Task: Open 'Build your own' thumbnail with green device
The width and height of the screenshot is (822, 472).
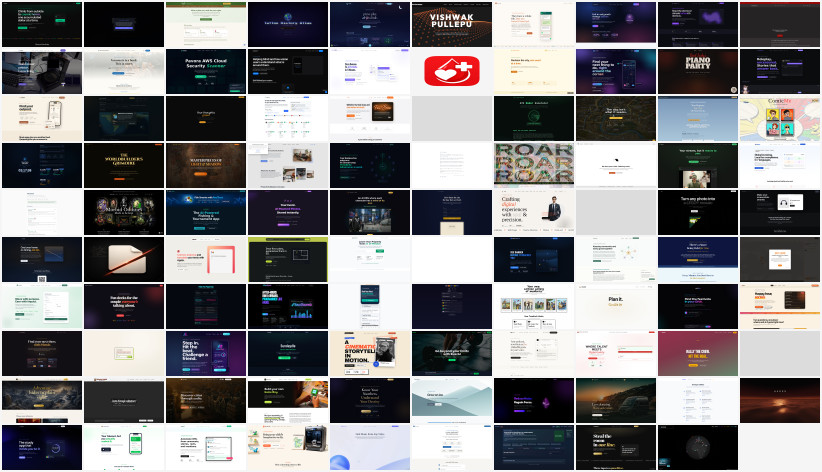Action: click(x=288, y=401)
